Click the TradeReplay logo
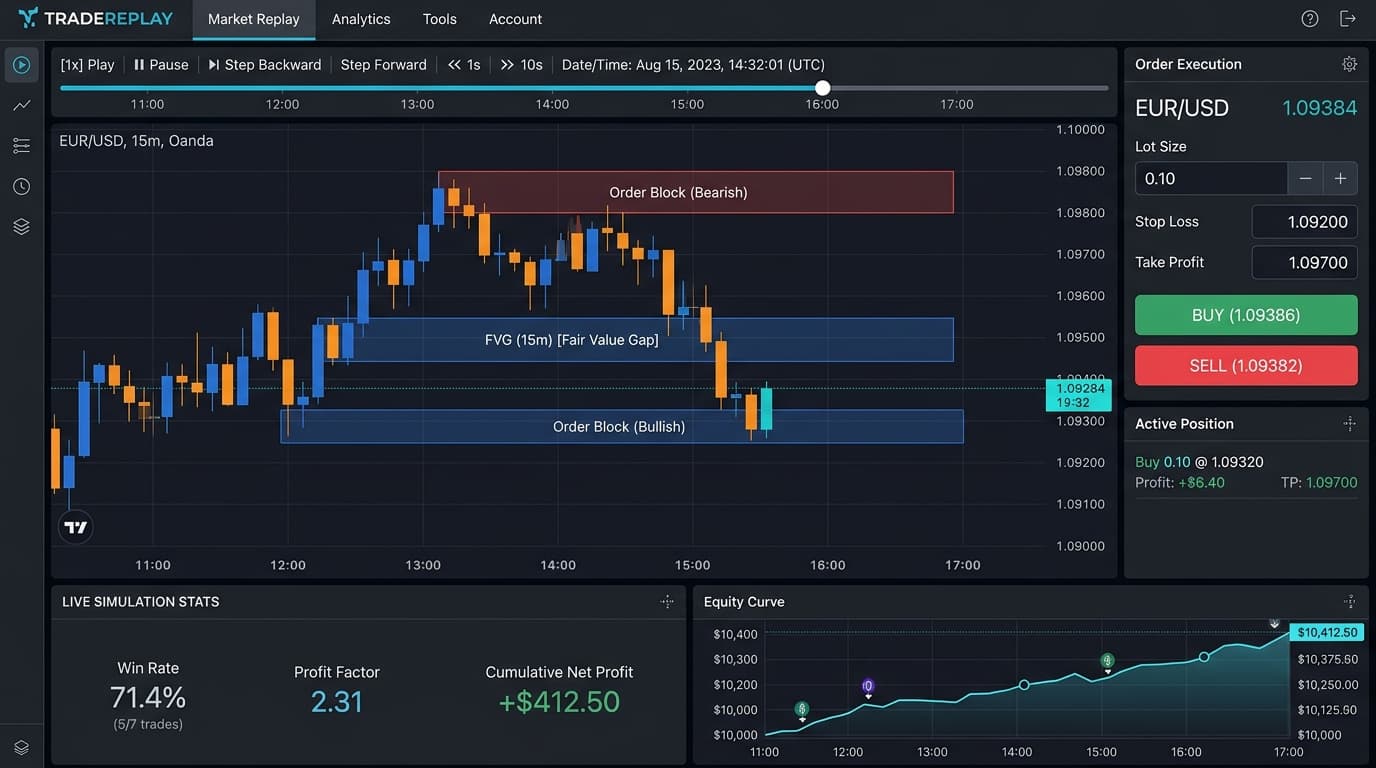 tap(95, 19)
